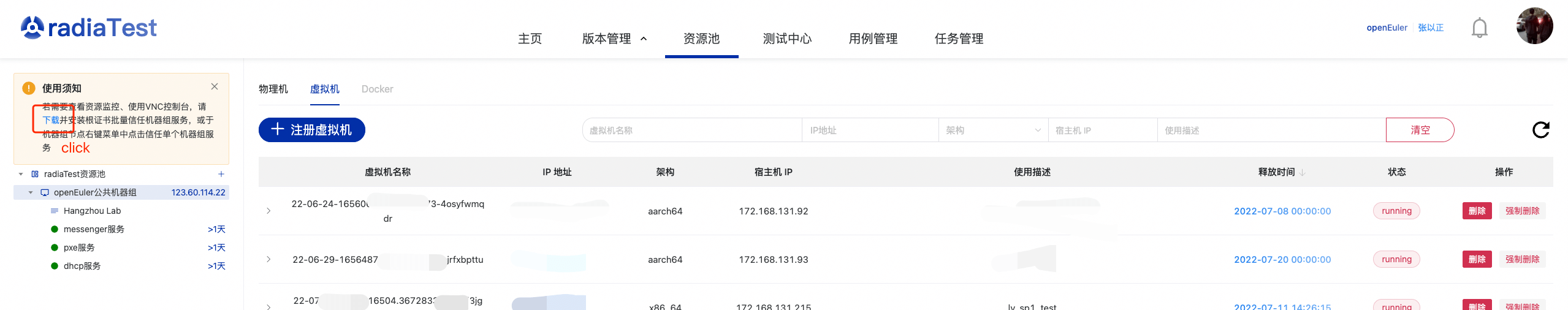This screenshot has width=1568, height=310.
Task: Click the notification bell icon
Action: [x=1479, y=28]
